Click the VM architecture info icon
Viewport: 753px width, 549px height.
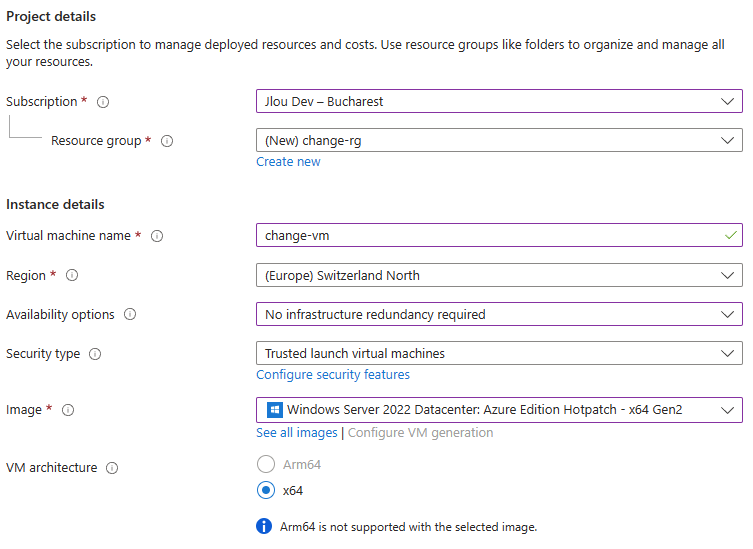[112, 468]
